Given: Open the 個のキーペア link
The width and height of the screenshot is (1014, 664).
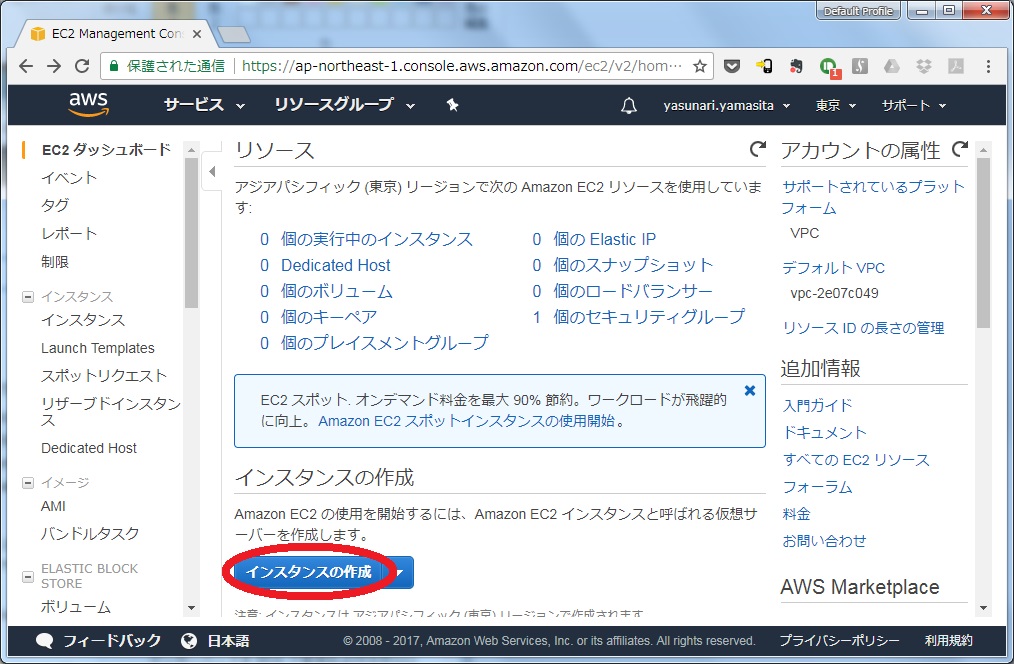Looking at the screenshot, I should [x=329, y=317].
